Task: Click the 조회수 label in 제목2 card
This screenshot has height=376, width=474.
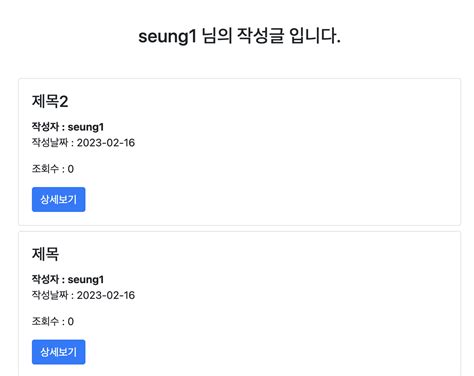Action: pos(45,169)
